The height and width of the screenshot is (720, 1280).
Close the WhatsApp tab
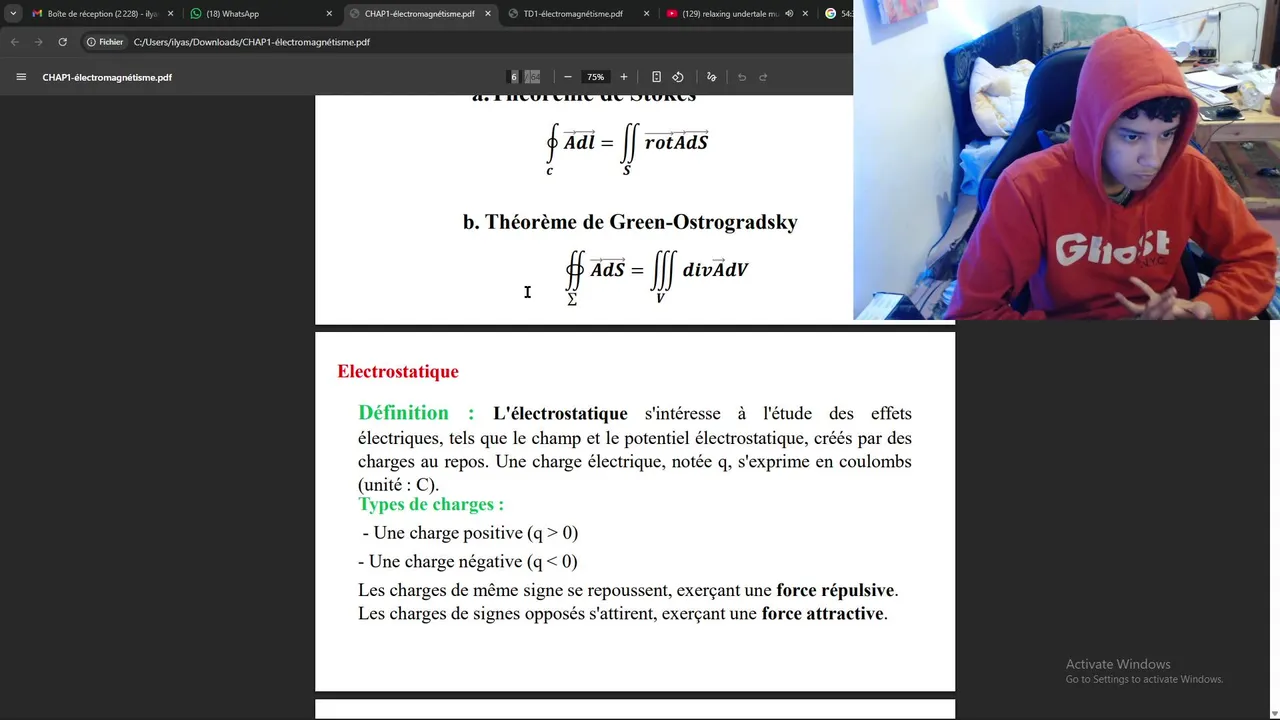point(329,14)
